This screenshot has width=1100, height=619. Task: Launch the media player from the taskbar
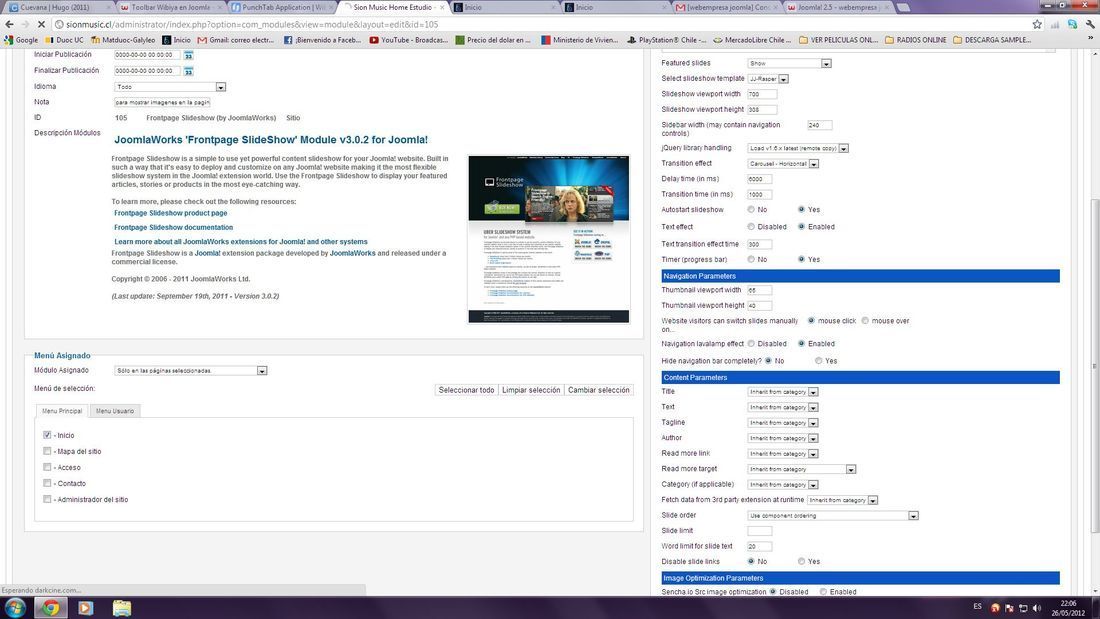86,608
